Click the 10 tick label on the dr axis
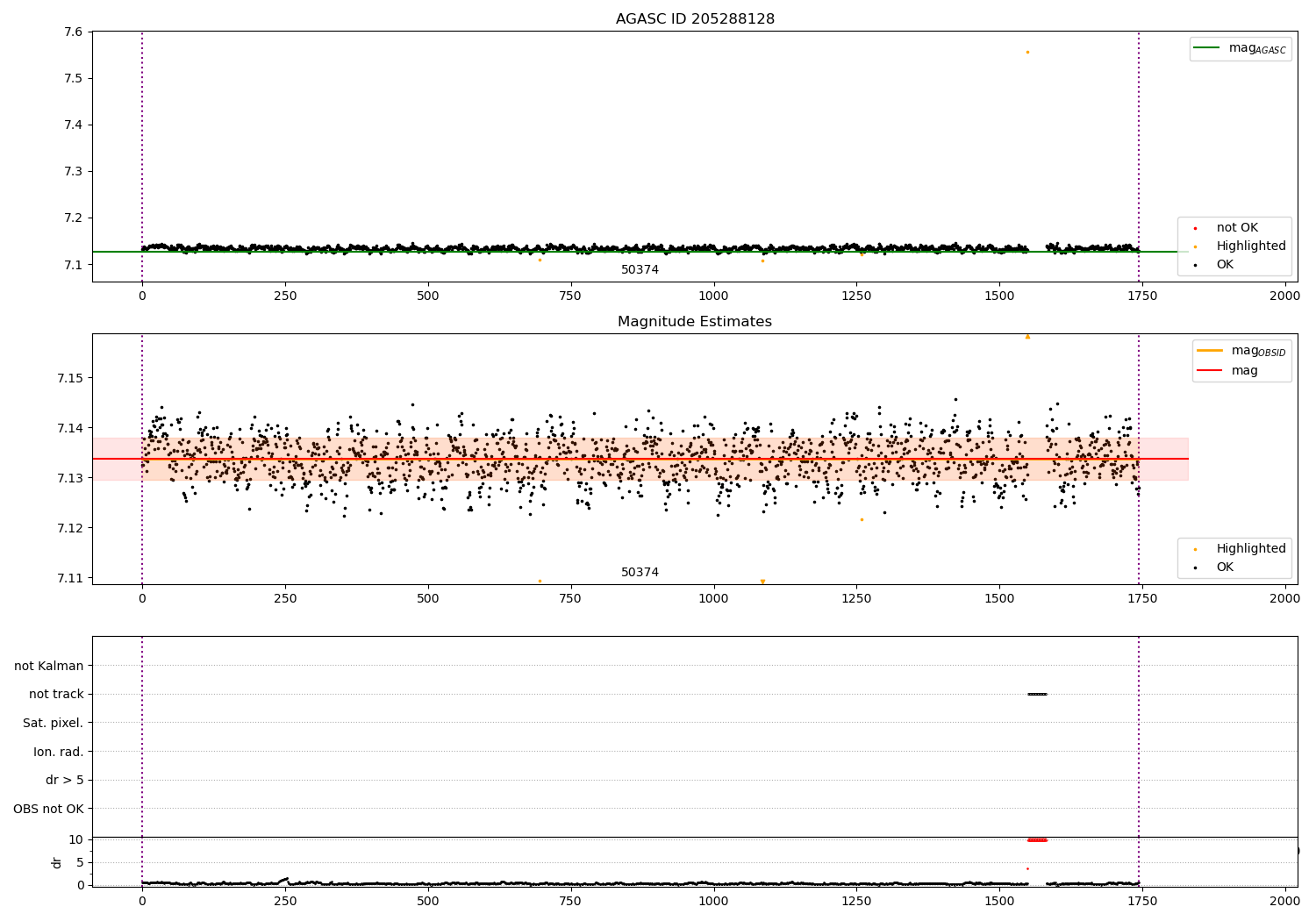Screen dimensions: 1316x921 [x=76, y=839]
